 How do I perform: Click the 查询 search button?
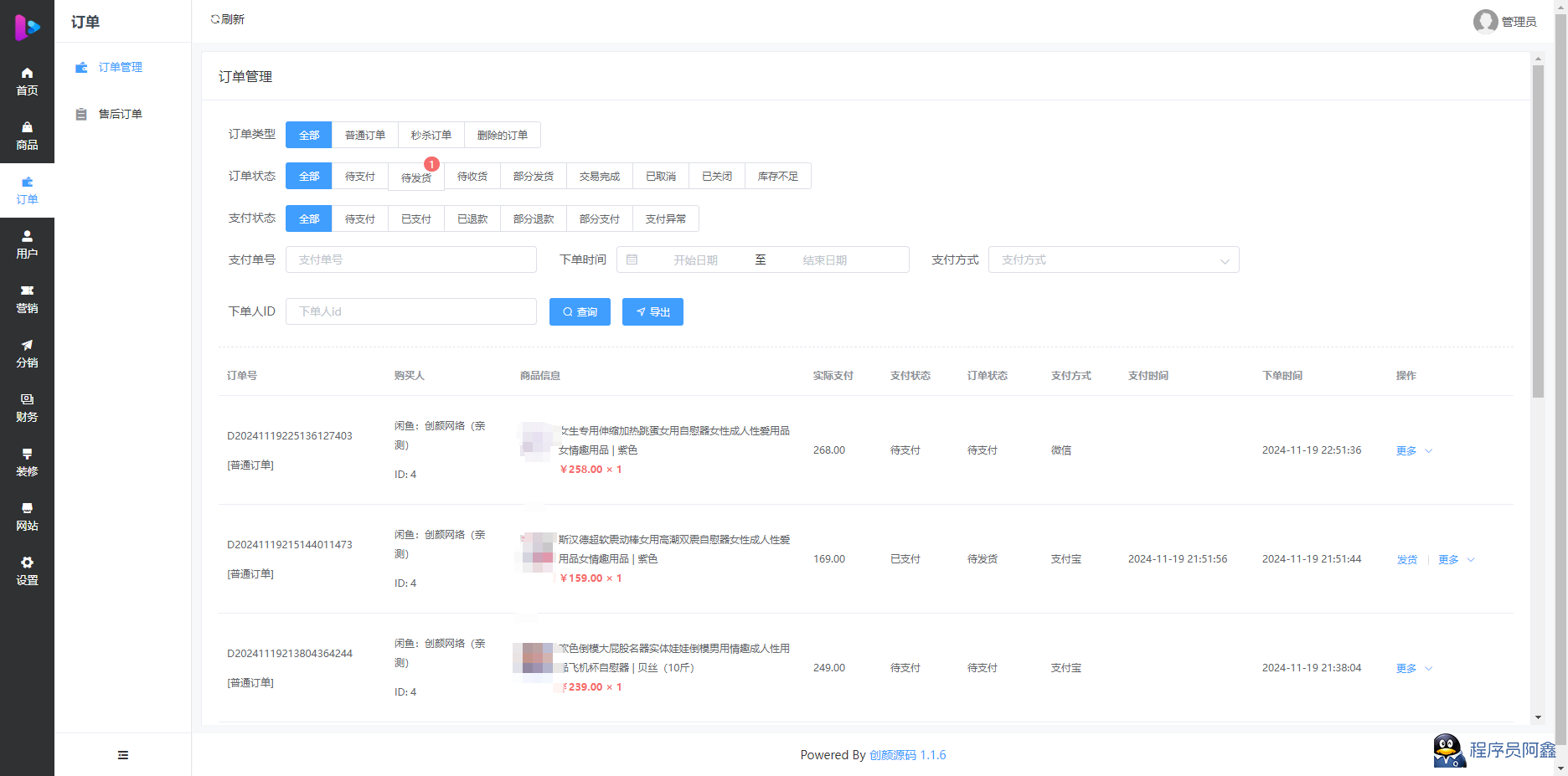click(x=580, y=311)
